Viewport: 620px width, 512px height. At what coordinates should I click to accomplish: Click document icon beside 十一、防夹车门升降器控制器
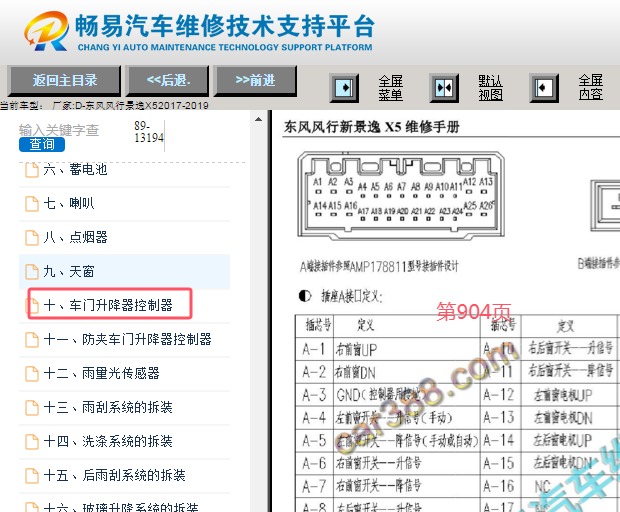(32, 340)
